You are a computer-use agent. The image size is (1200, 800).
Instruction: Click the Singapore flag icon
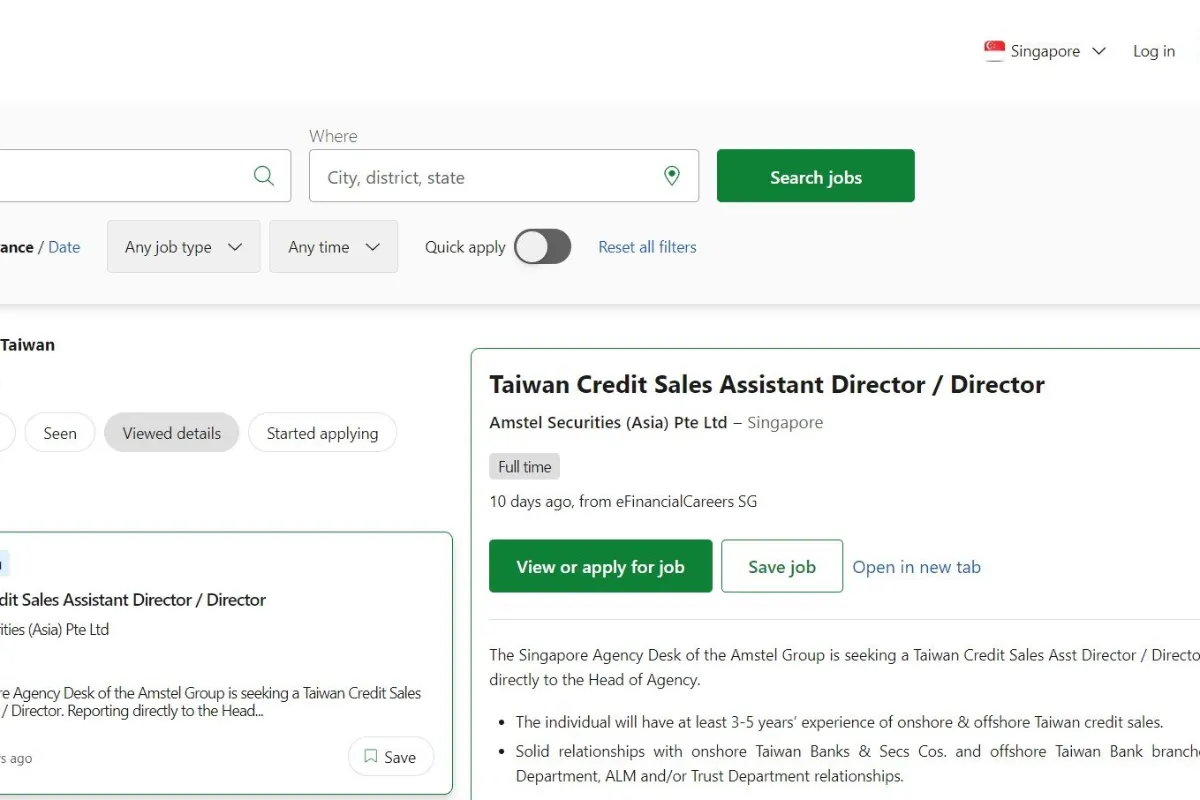[994, 51]
